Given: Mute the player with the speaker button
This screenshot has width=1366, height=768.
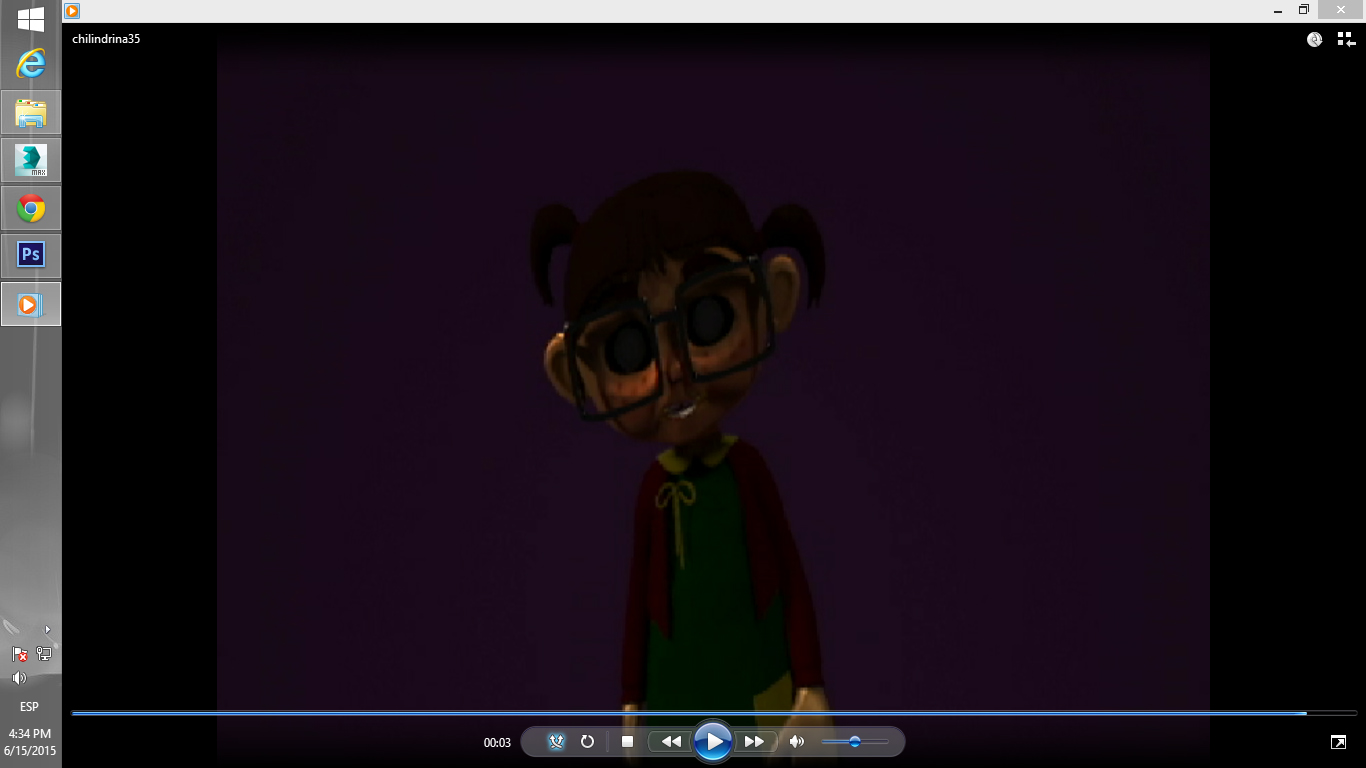Looking at the screenshot, I should coord(797,741).
